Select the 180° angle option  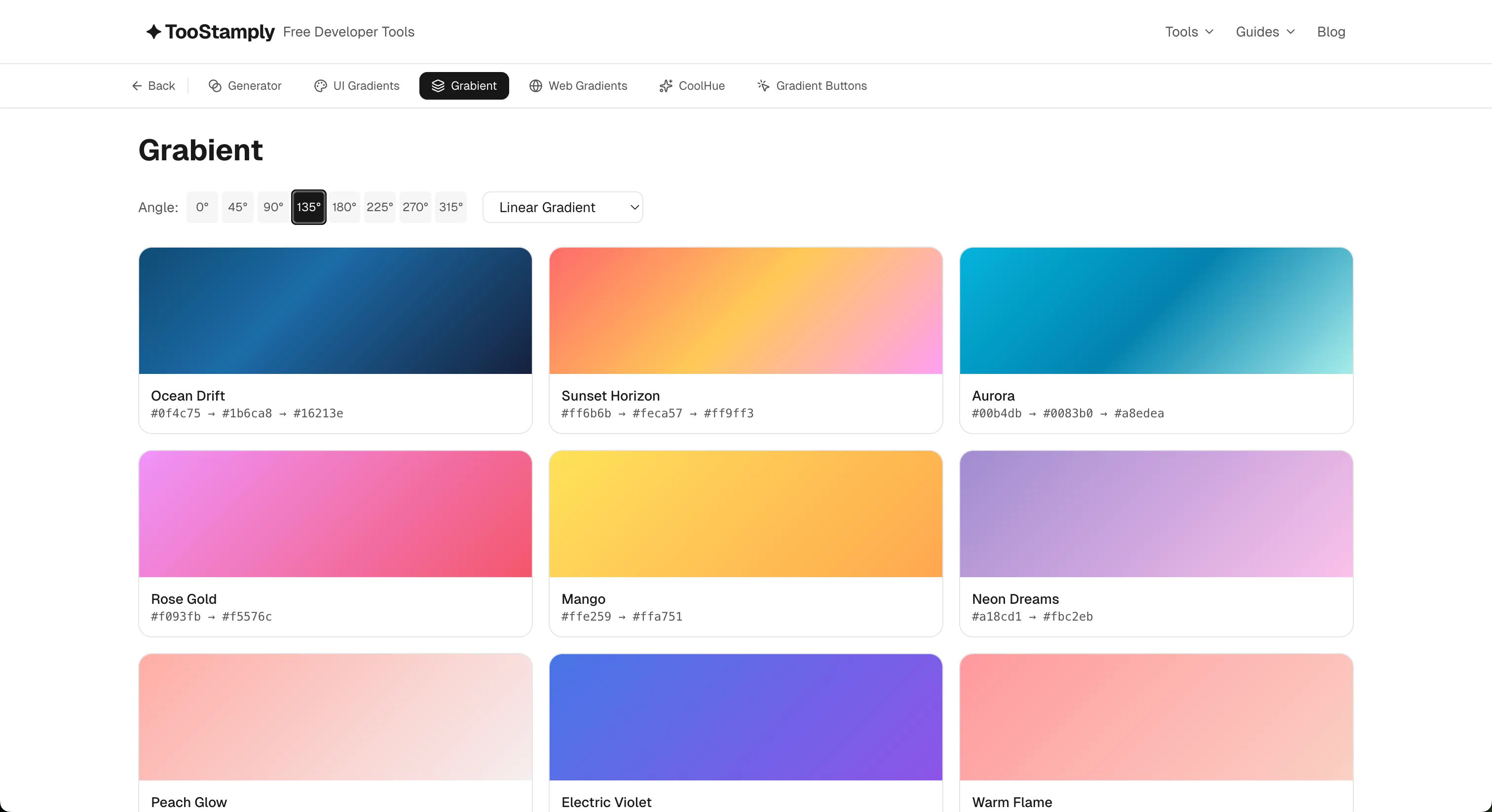(x=344, y=207)
